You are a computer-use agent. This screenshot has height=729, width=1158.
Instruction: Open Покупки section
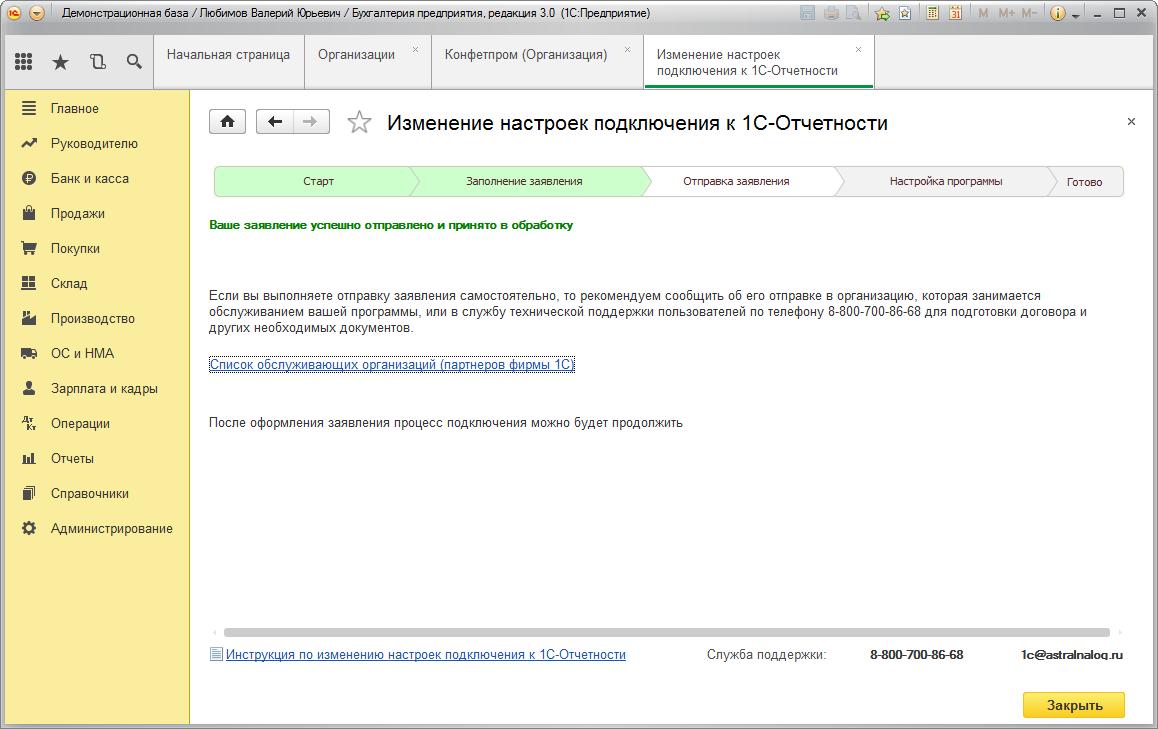[x=97, y=249]
